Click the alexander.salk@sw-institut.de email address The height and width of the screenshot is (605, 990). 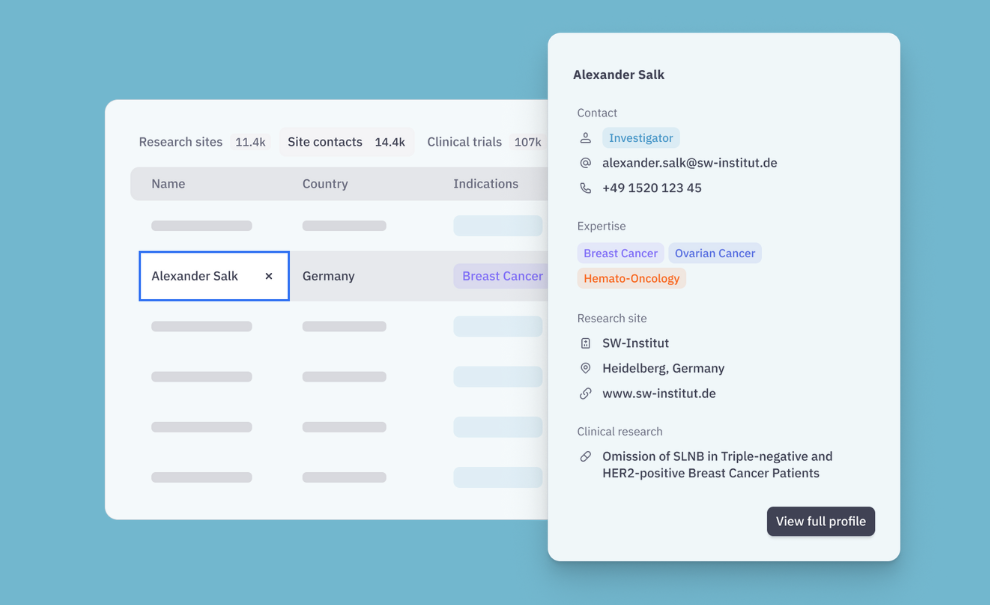pos(689,163)
